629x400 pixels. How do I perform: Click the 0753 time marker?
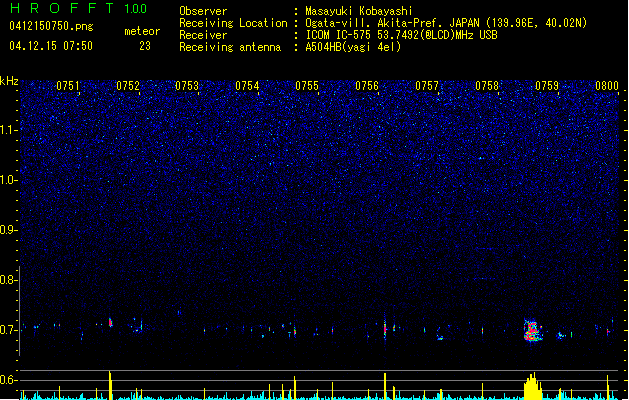(187, 86)
